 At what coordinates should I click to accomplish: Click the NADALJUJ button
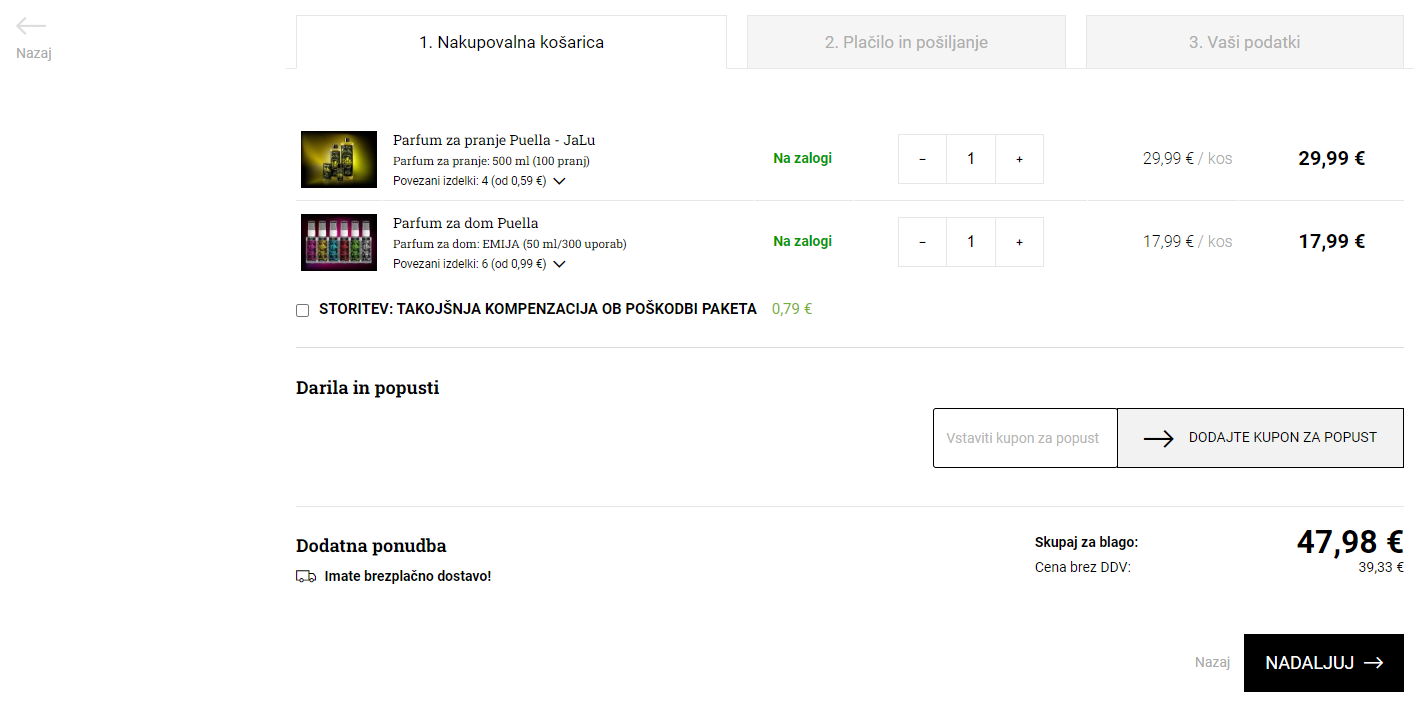coord(1324,663)
